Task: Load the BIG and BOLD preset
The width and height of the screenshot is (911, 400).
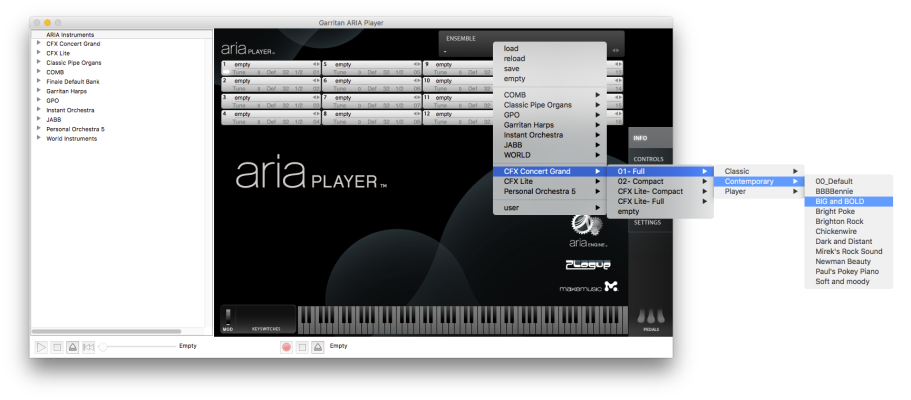Action: click(849, 201)
